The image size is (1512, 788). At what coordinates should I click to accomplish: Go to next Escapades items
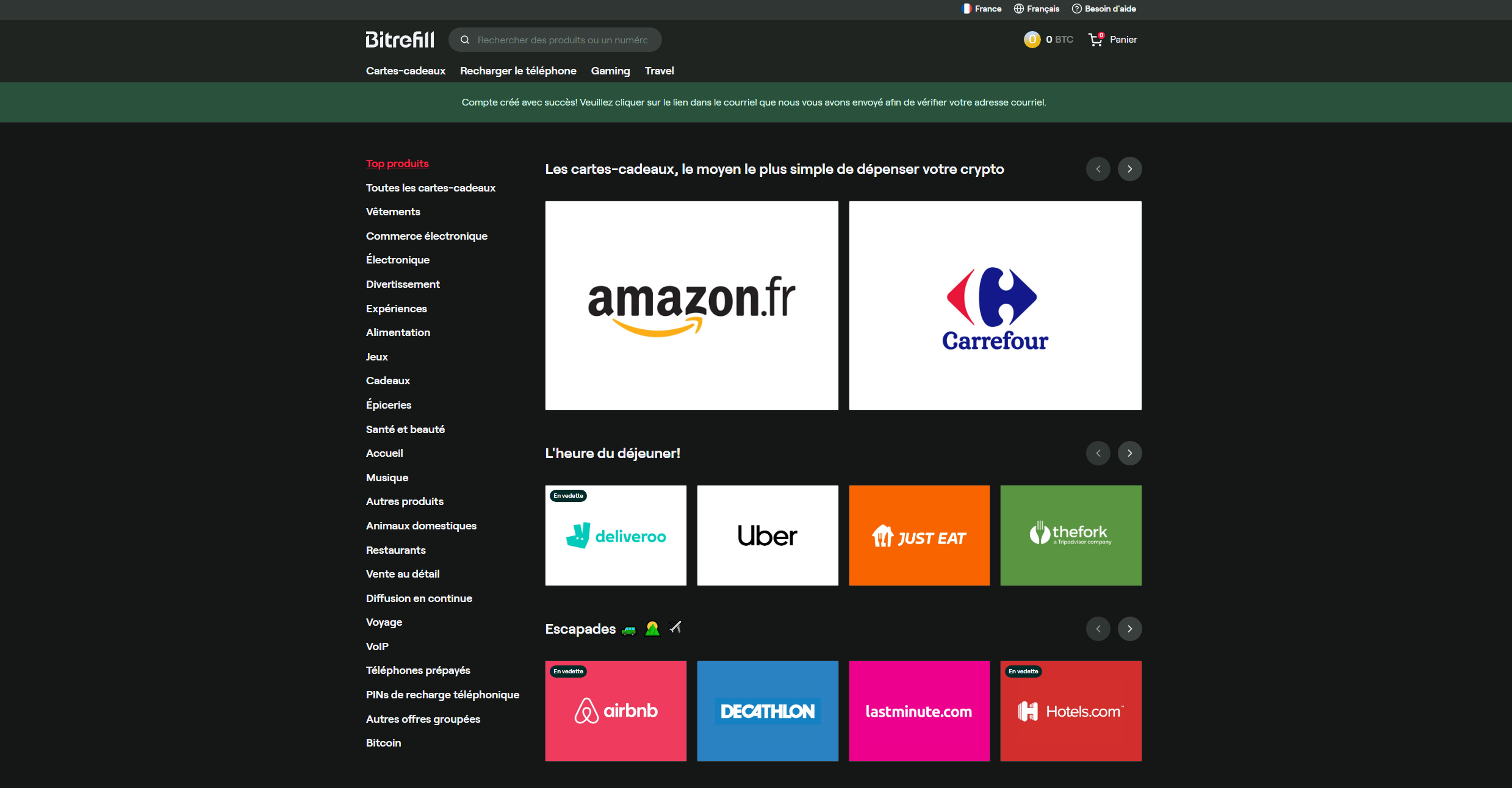1130,629
